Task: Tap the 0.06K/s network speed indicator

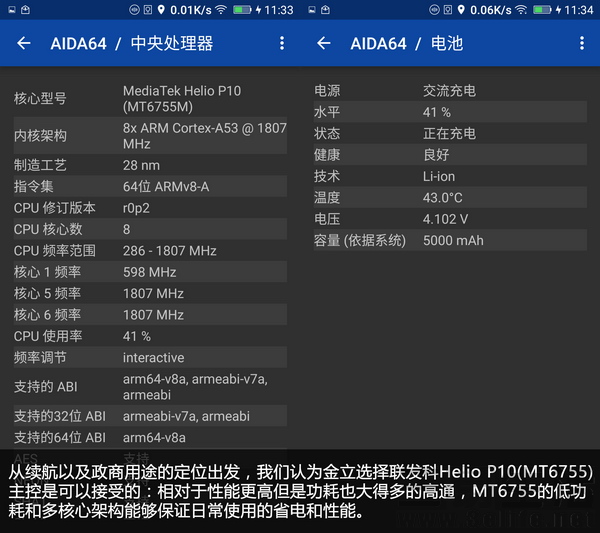Action: 491,10
